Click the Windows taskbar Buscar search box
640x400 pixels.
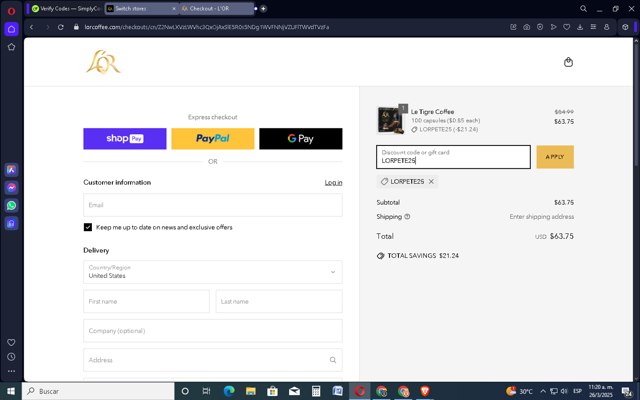(x=98, y=391)
